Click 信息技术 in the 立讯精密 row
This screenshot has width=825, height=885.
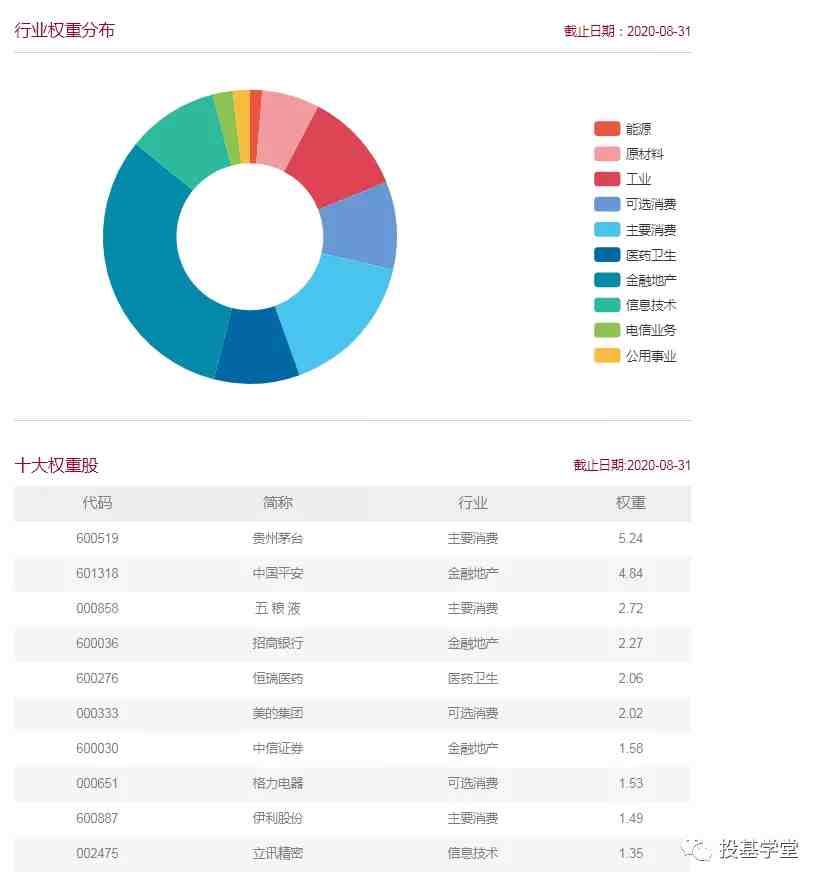pyautogui.click(x=472, y=853)
